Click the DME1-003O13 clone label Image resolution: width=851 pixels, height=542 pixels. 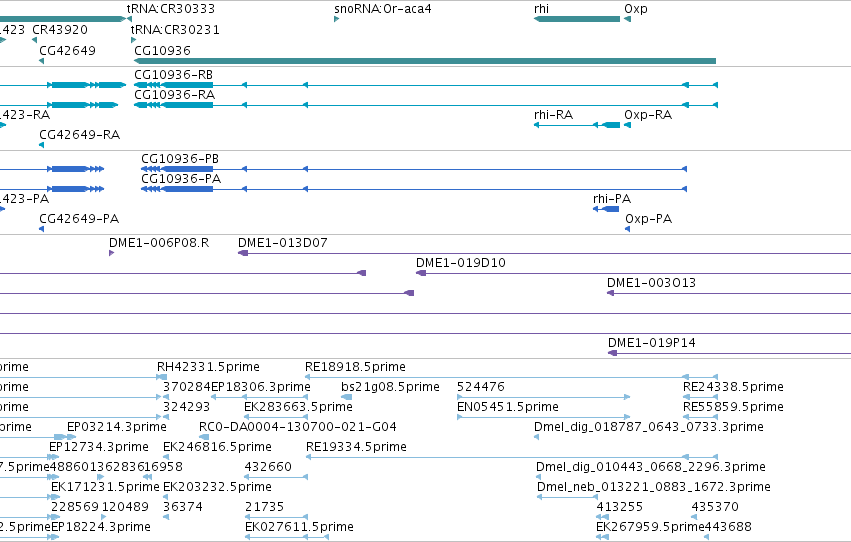tap(651, 283)
